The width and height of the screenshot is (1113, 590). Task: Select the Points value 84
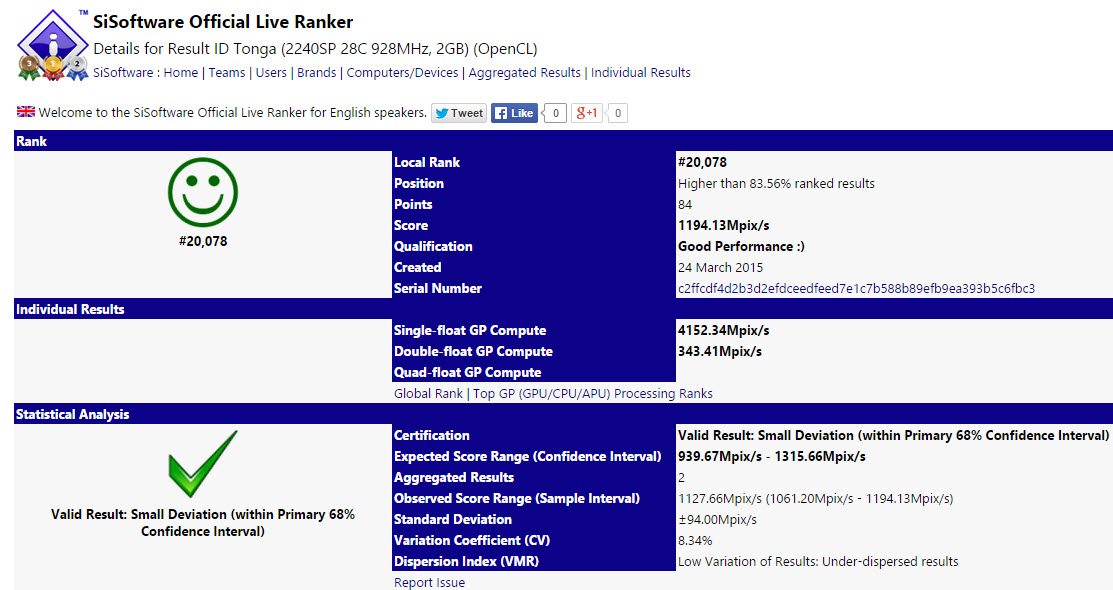point(685,204)
